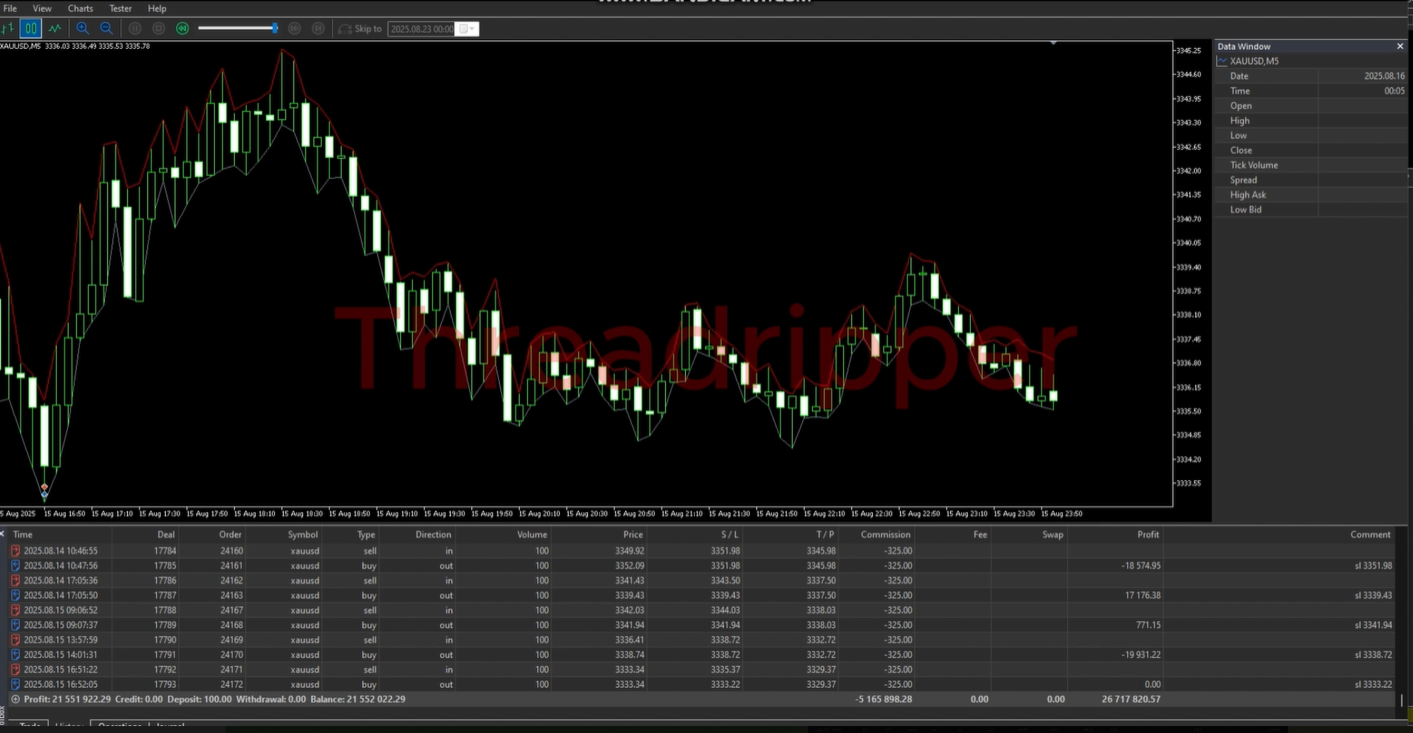Switch chart to line chart mode
The height and width of the screenshot is (733, 1413).
(55, 29)
